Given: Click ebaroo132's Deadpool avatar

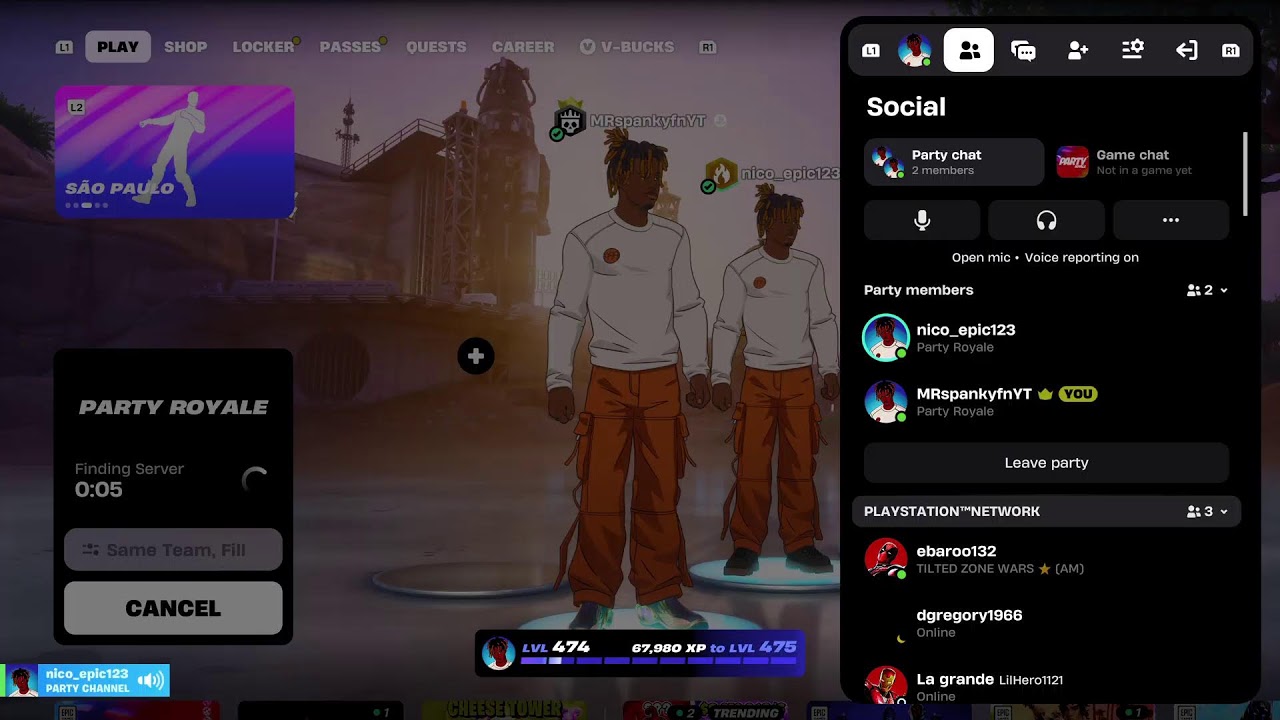Looking at the screenshot, I should (x=886, y=559).
